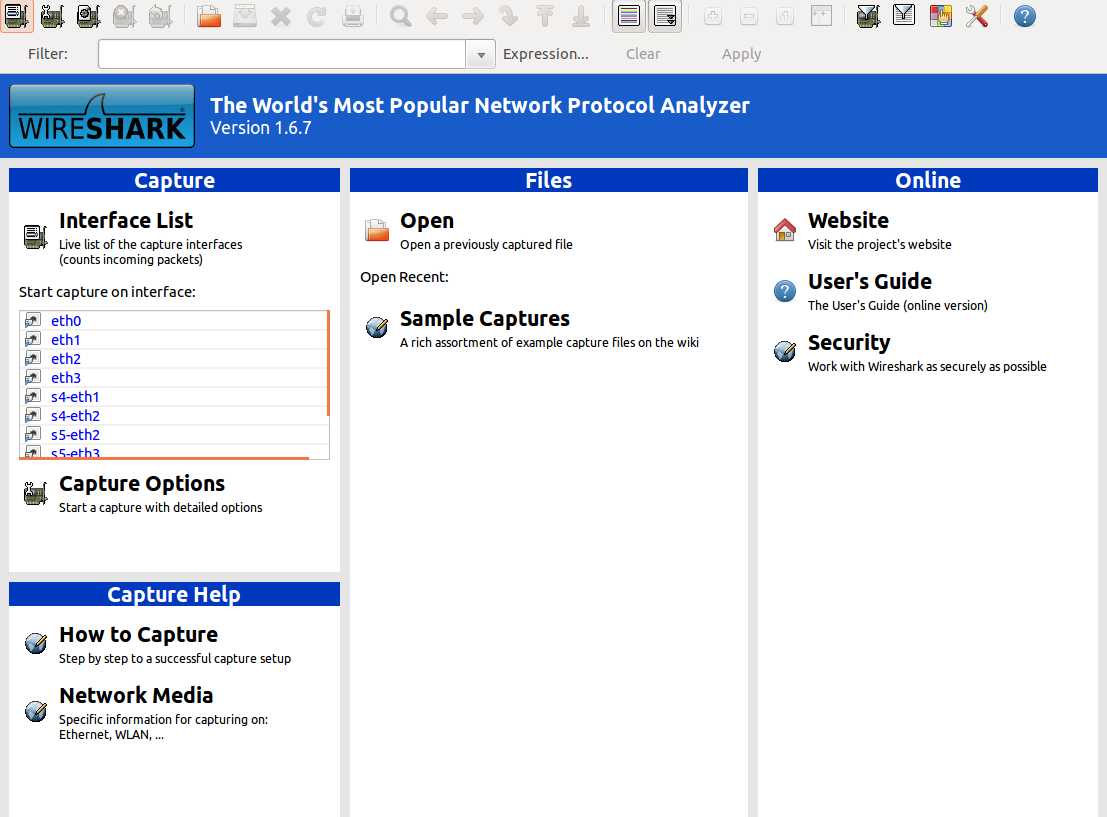Click the zoom out toolbar icon
This screenshot has width=1107, height=817.
[x=748, y=16]
